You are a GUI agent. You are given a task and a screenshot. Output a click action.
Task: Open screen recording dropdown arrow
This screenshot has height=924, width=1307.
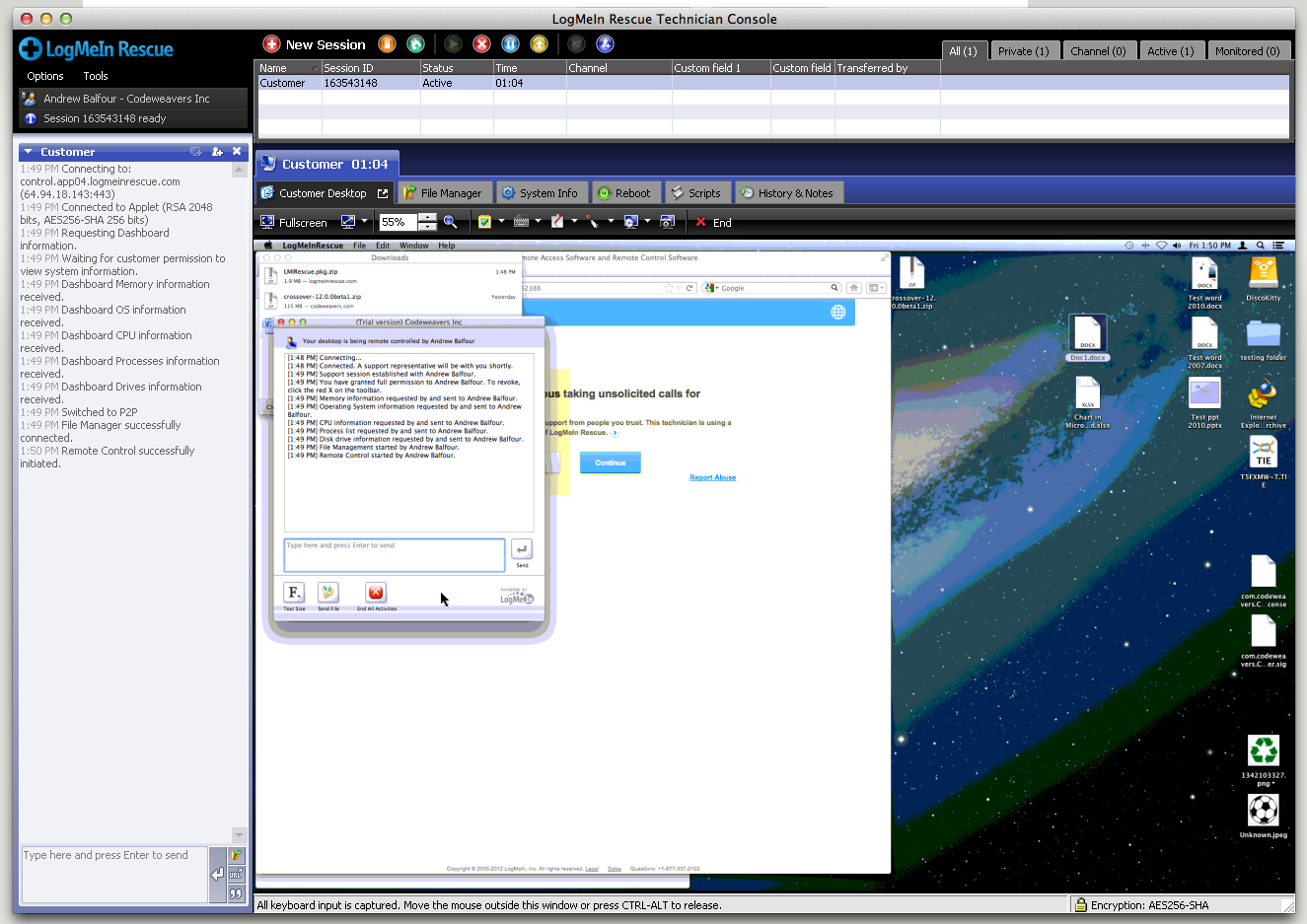(x=647, y=222)
